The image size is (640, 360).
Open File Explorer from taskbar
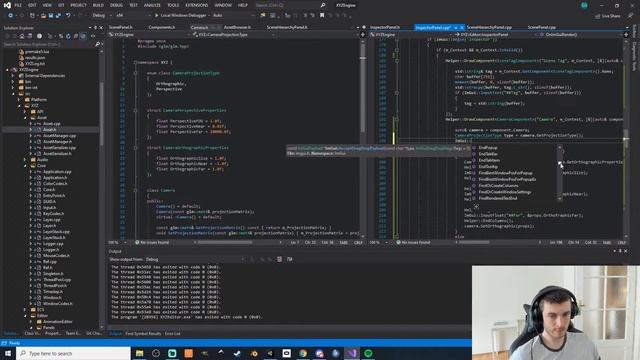140,353
